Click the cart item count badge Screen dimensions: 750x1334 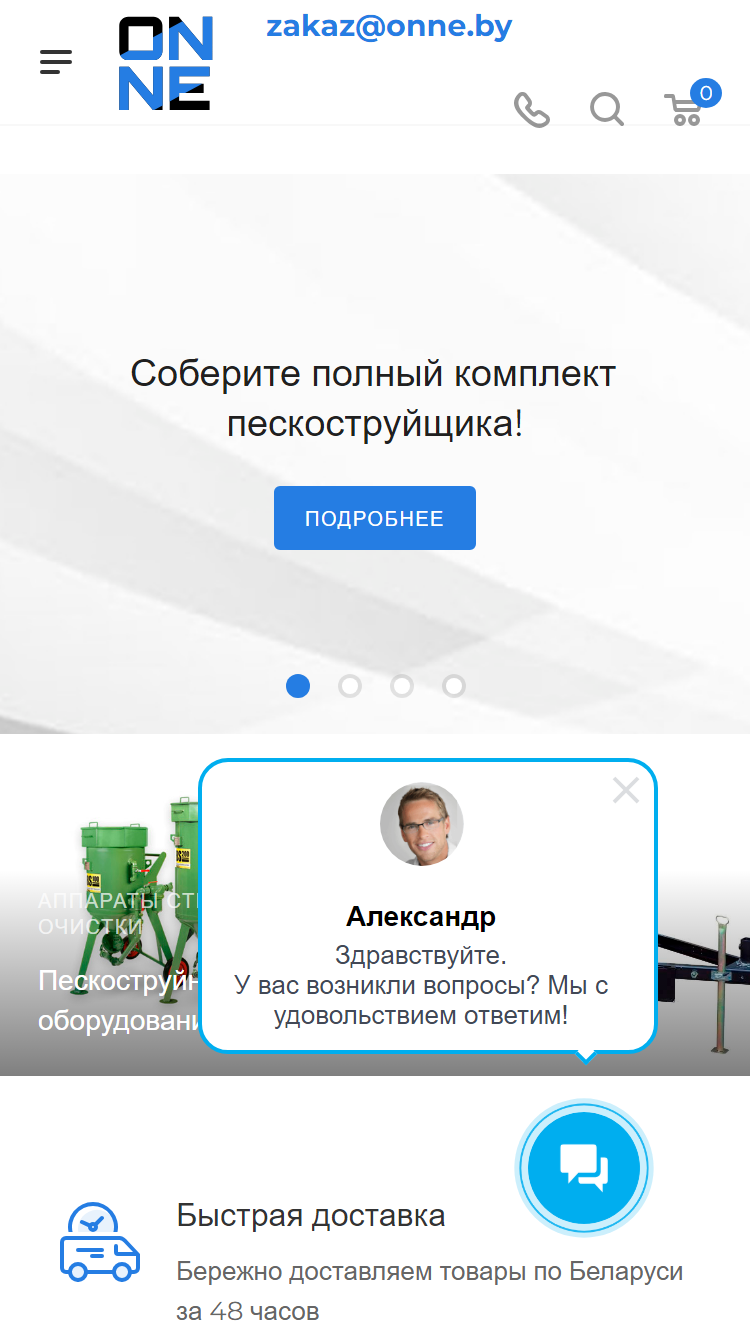tap(706, 94)
